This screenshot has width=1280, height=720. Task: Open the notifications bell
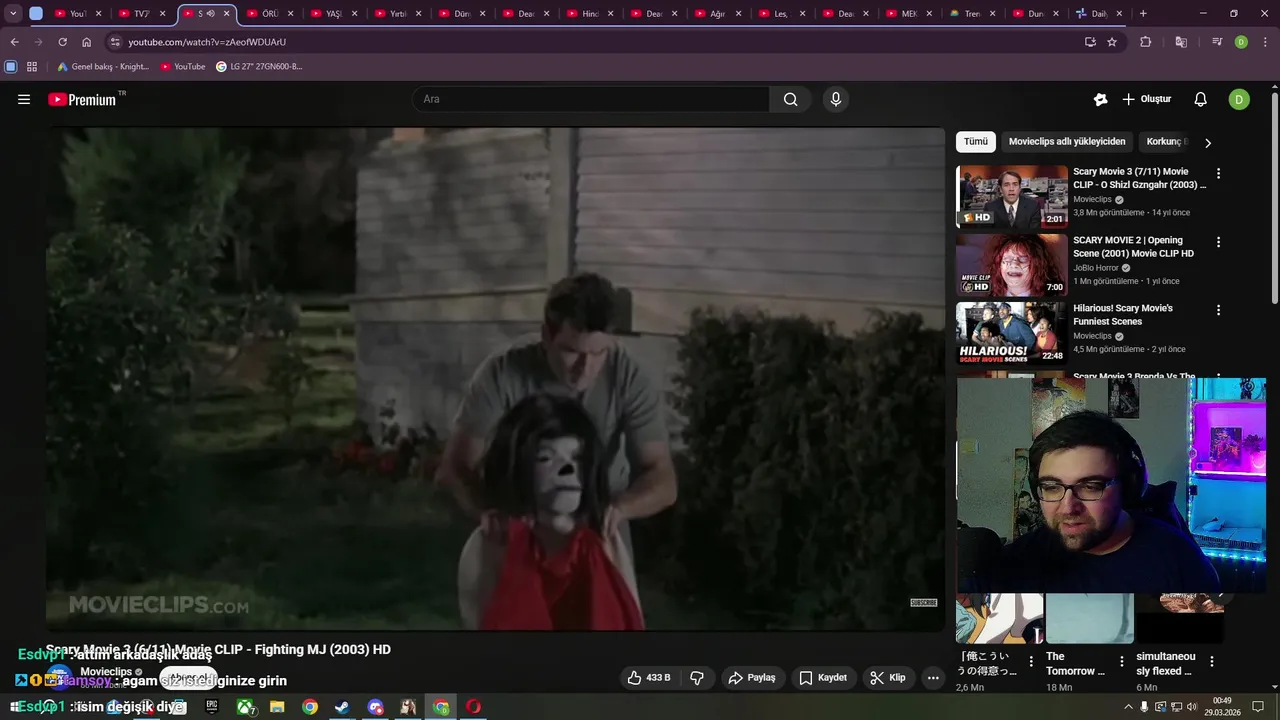1201,99
